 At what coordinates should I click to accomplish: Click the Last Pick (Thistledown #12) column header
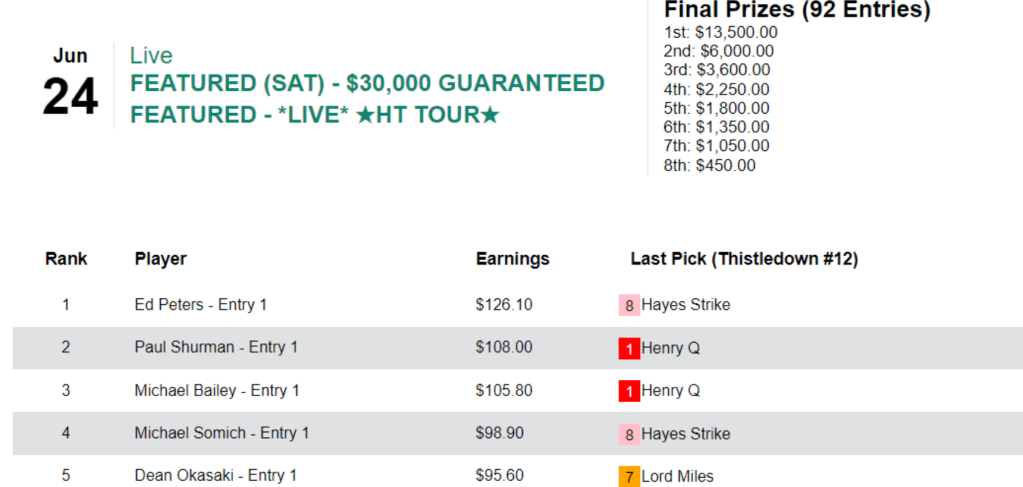click(744, 259)
